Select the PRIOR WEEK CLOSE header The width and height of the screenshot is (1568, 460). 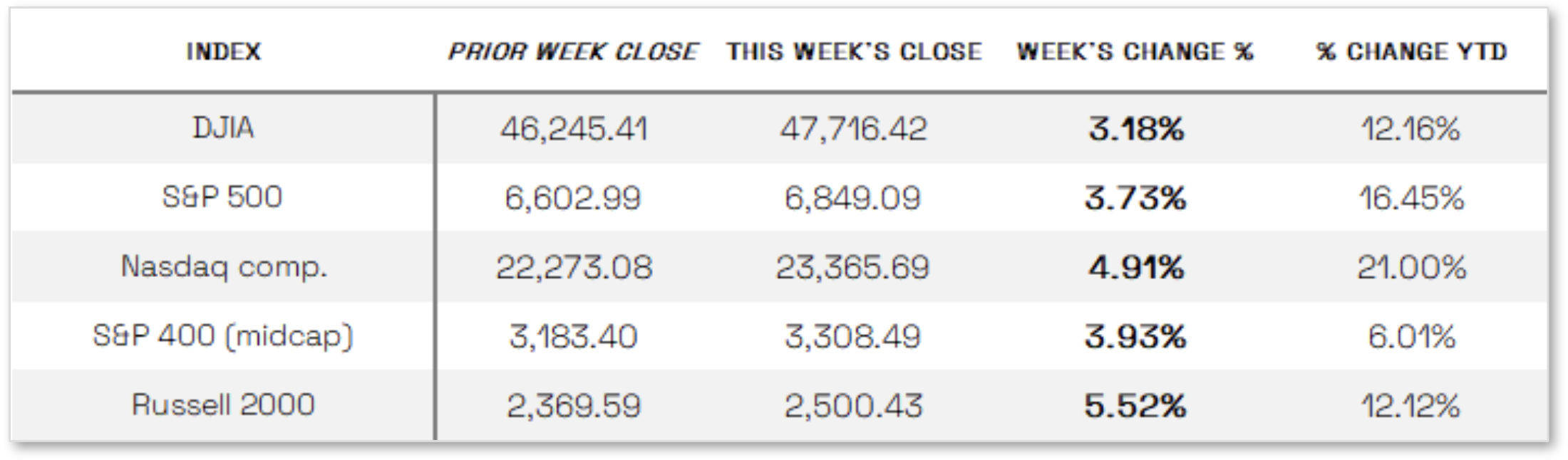[x=573, y=51]
